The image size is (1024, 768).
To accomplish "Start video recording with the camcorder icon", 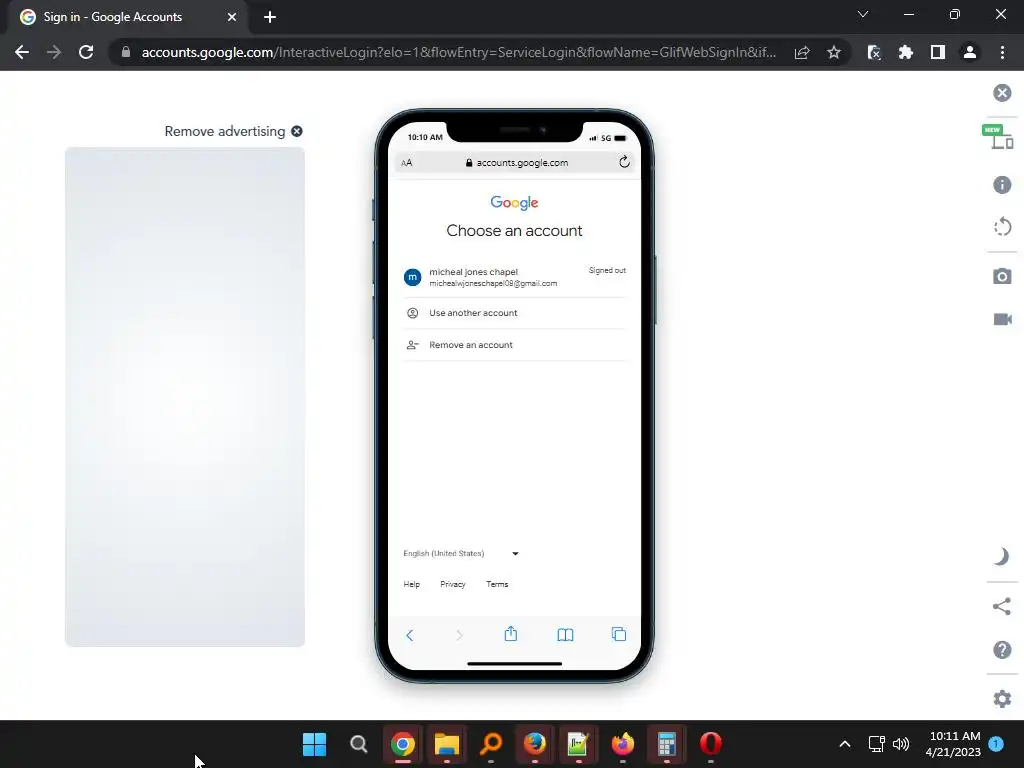I will click(1002, 319).
